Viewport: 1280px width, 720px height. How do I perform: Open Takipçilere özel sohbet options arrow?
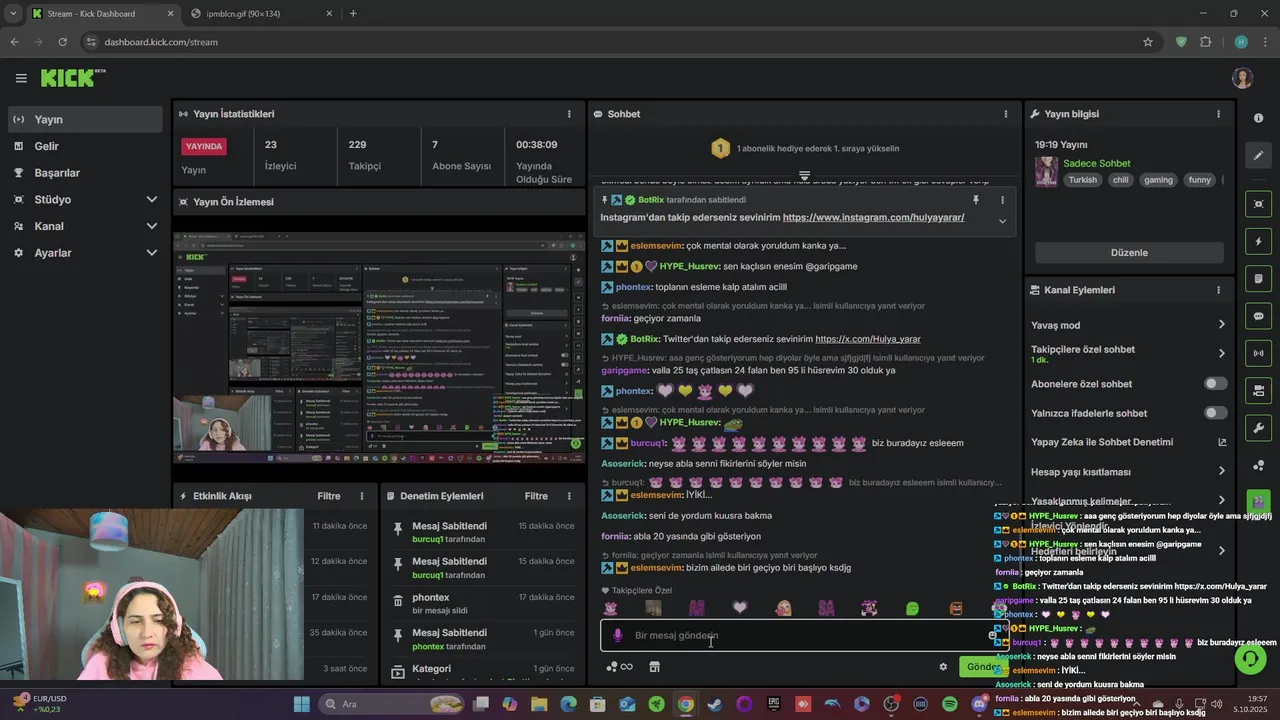point(1221,353)
